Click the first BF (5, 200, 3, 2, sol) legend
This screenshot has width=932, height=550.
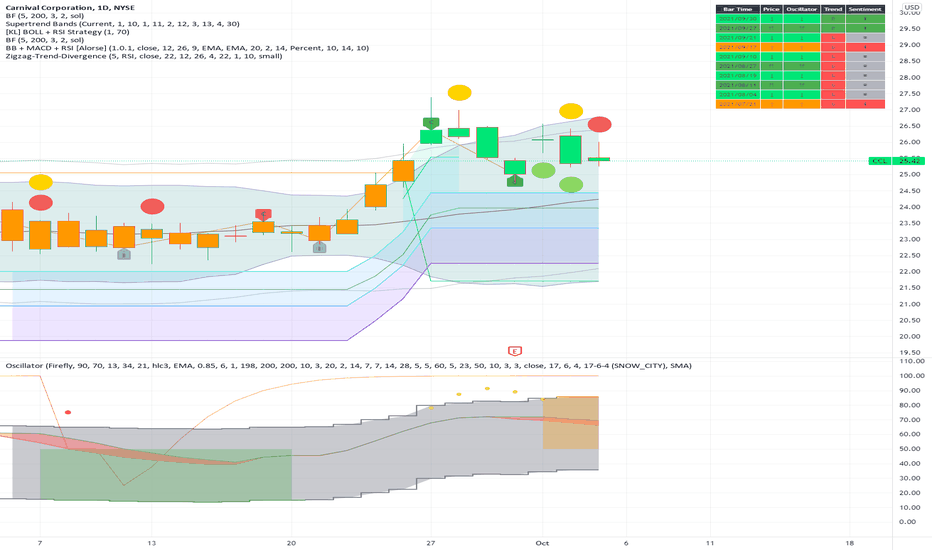pyautogui.click(x=45, y=16)
